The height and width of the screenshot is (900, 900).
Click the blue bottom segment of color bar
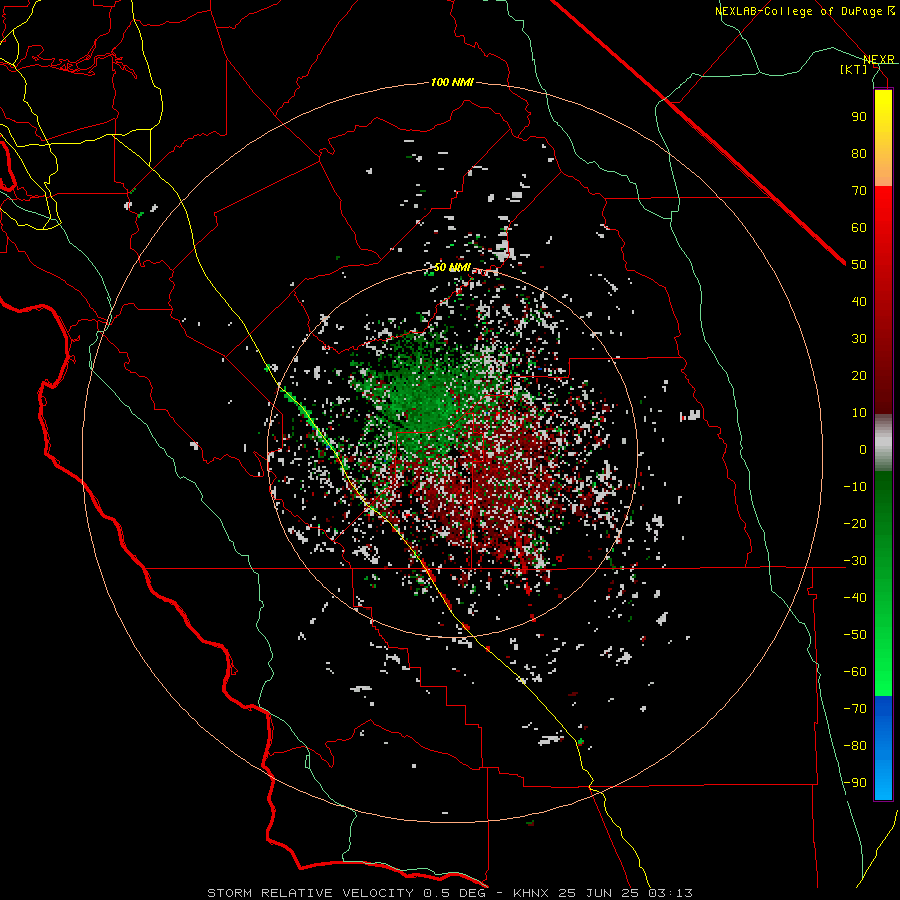click(883, 748)
